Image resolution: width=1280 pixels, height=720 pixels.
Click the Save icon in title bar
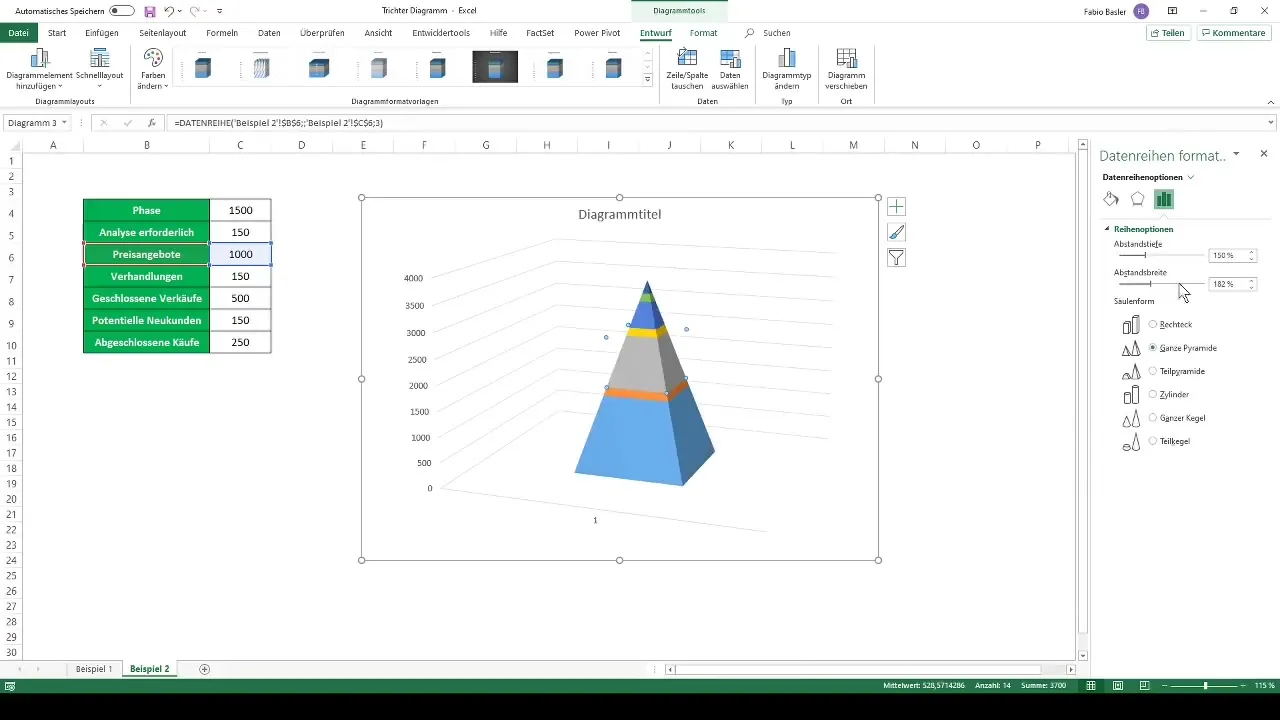pyautogui.click(x=150, y=11)
